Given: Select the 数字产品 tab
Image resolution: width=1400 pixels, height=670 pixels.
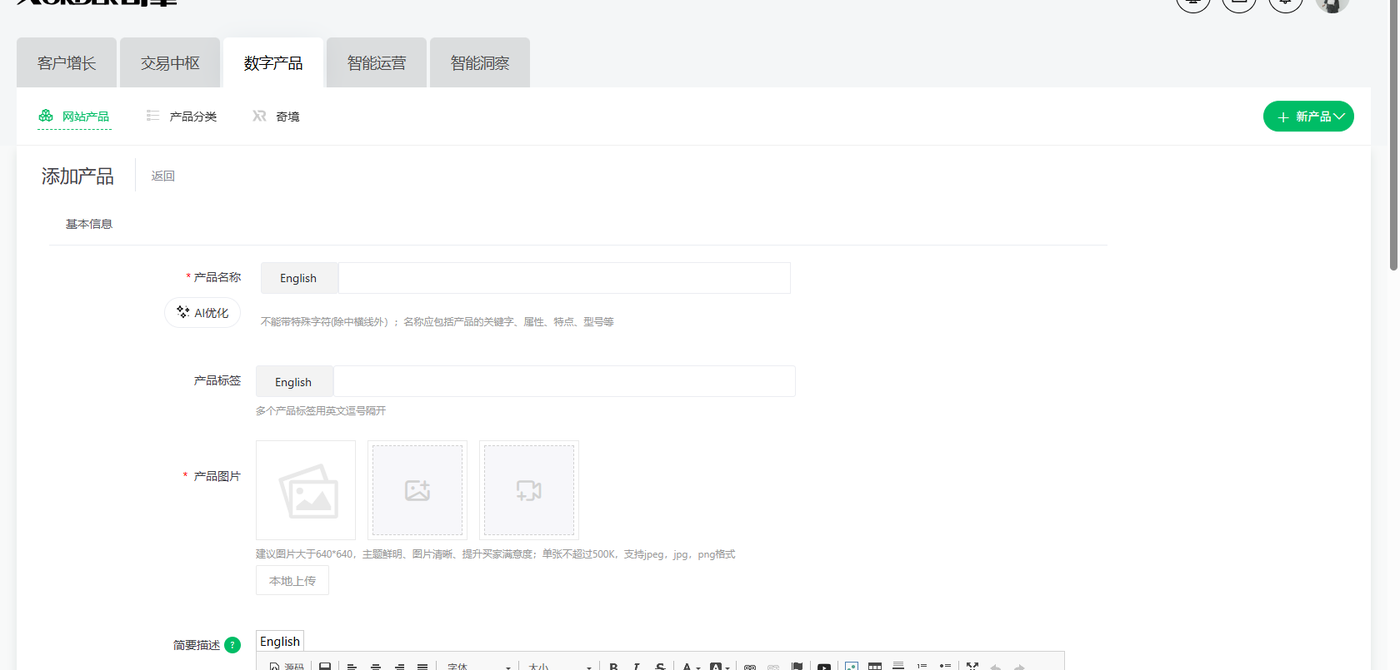Looking at the screenshot, I should tap(273, 63).
